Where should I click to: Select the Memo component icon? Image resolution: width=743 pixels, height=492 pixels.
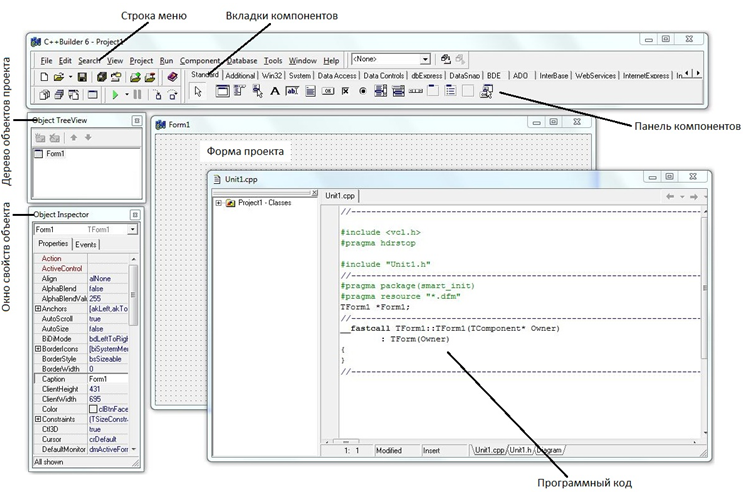tap(310, 91)
